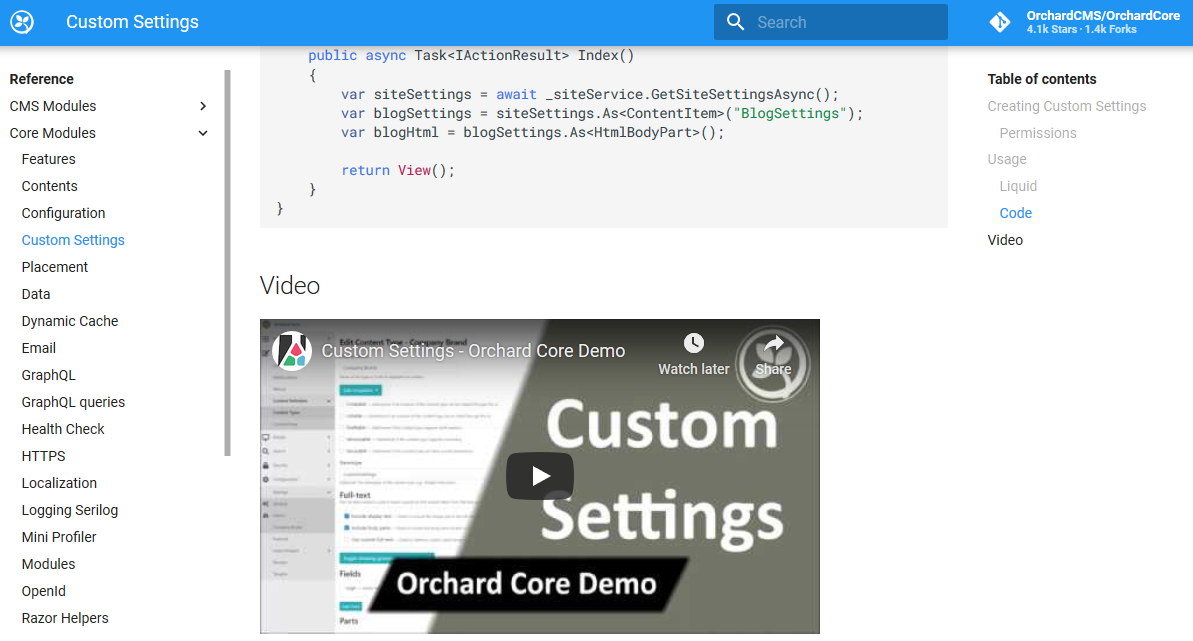The height and width of the screenshot is (641, 1193).
Task: Open the video channel avatar icon
Action: click(292, 351)
